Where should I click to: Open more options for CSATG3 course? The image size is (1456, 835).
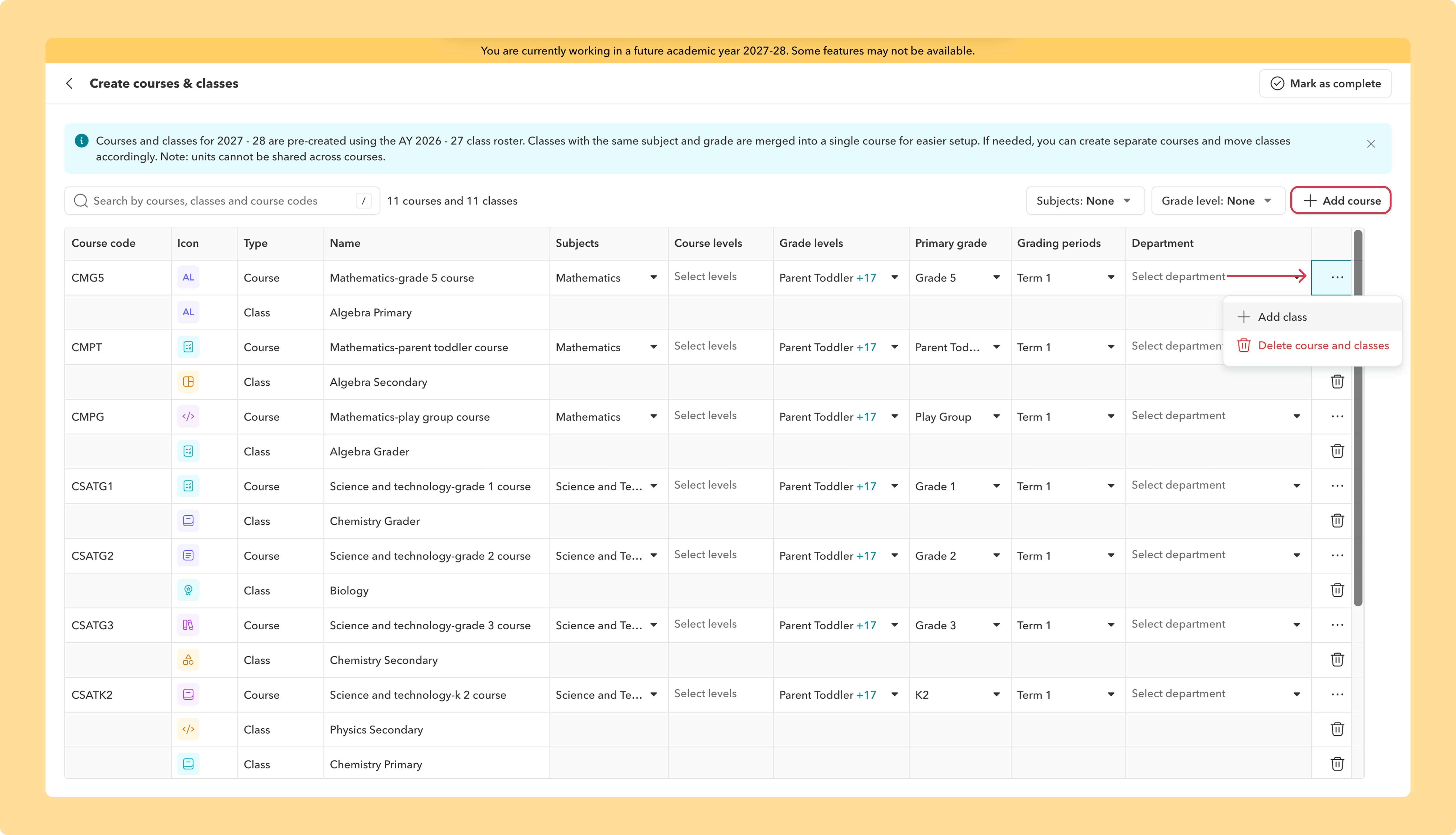pyautogui.click(x=1337, y=625)
